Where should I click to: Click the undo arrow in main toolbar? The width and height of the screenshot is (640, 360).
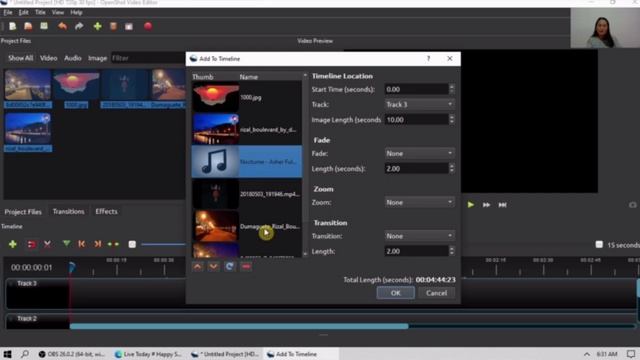(62, 27)
